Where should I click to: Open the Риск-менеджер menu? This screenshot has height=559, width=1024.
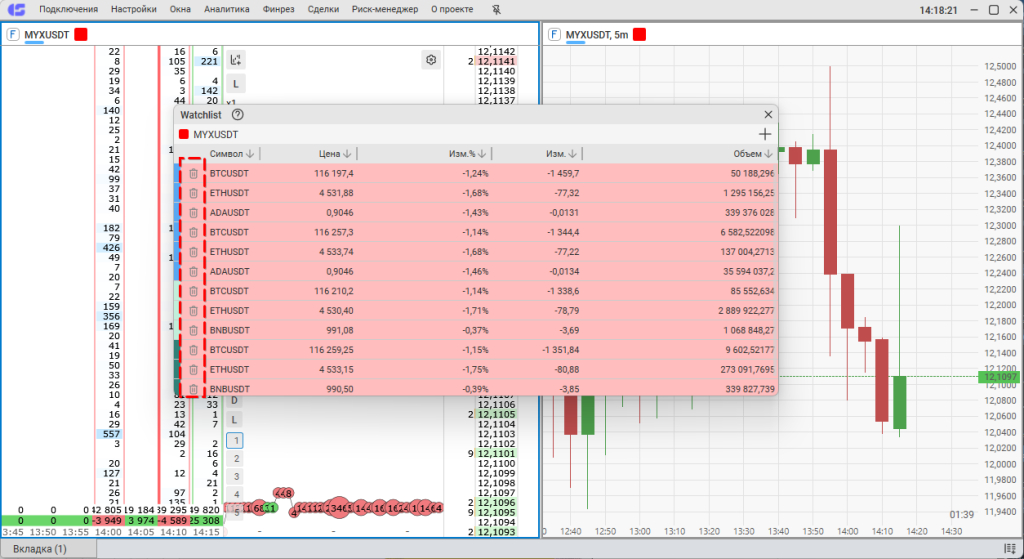click(385, 10)
